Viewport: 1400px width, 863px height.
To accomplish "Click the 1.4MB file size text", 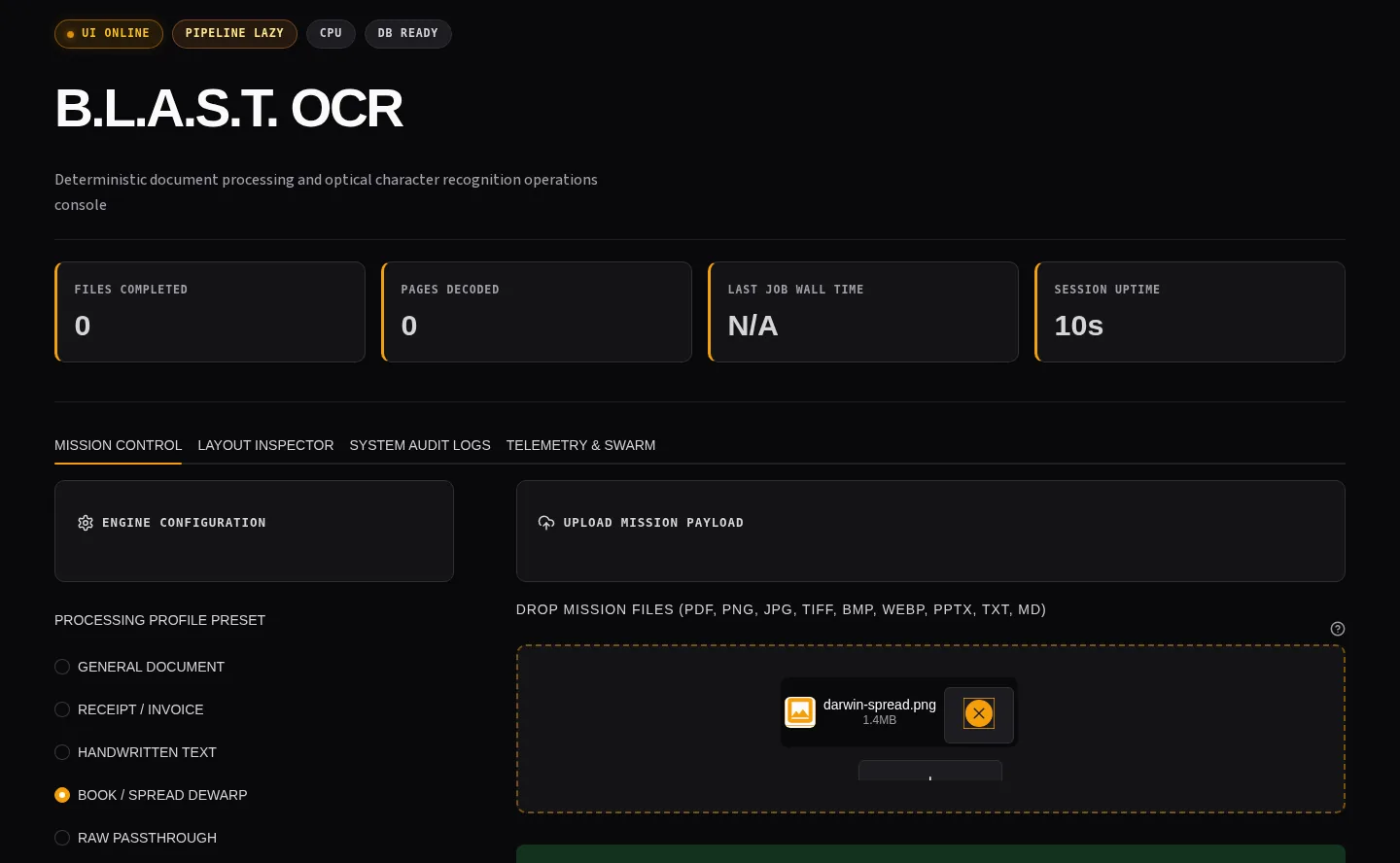I will click(x=880, y=720).
